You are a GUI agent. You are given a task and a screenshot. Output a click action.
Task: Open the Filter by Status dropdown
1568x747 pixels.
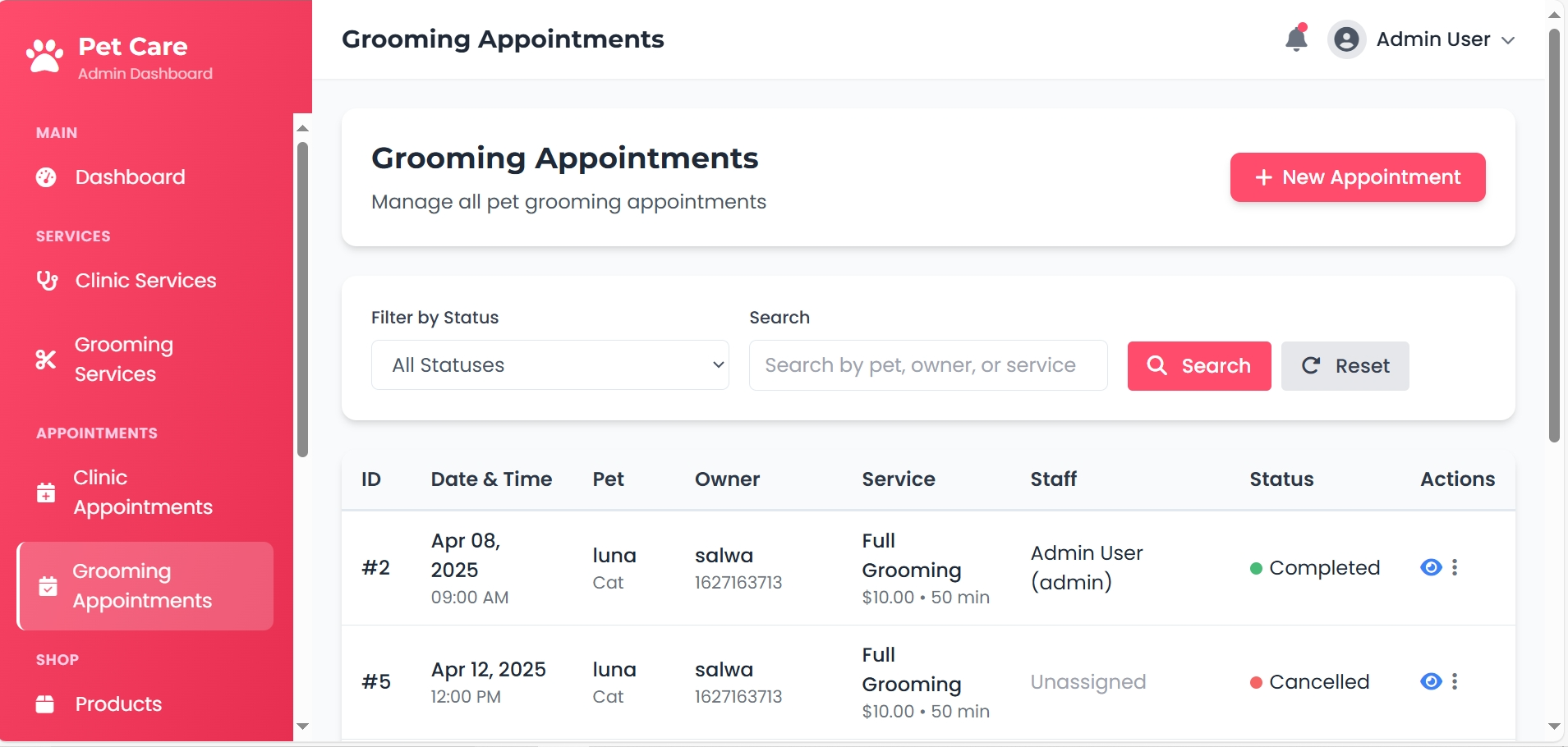549,365
